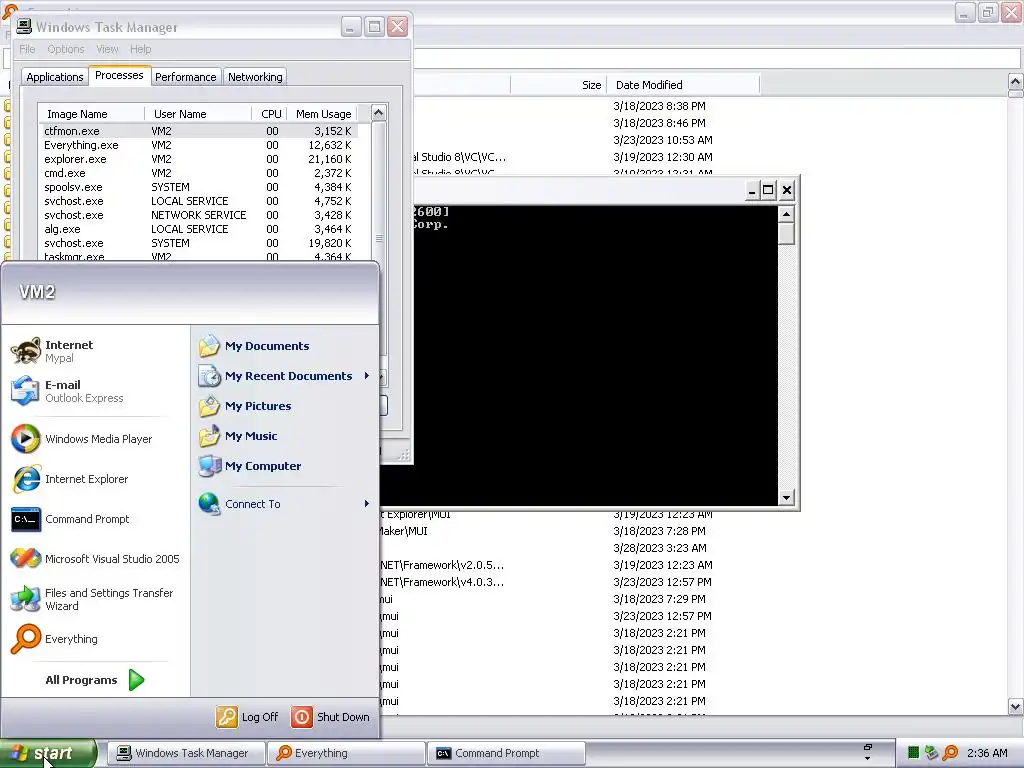
Task: Expand All Programs list
Action: tap(95, 680)
